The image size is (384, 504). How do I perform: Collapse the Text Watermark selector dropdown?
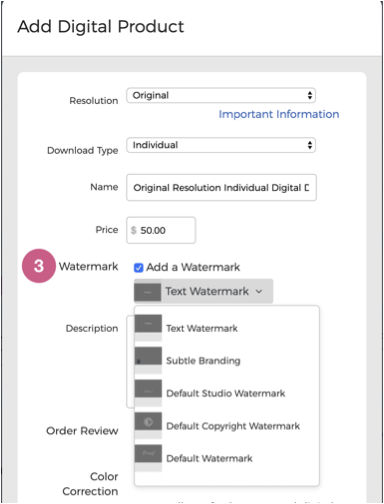[203, 291]
